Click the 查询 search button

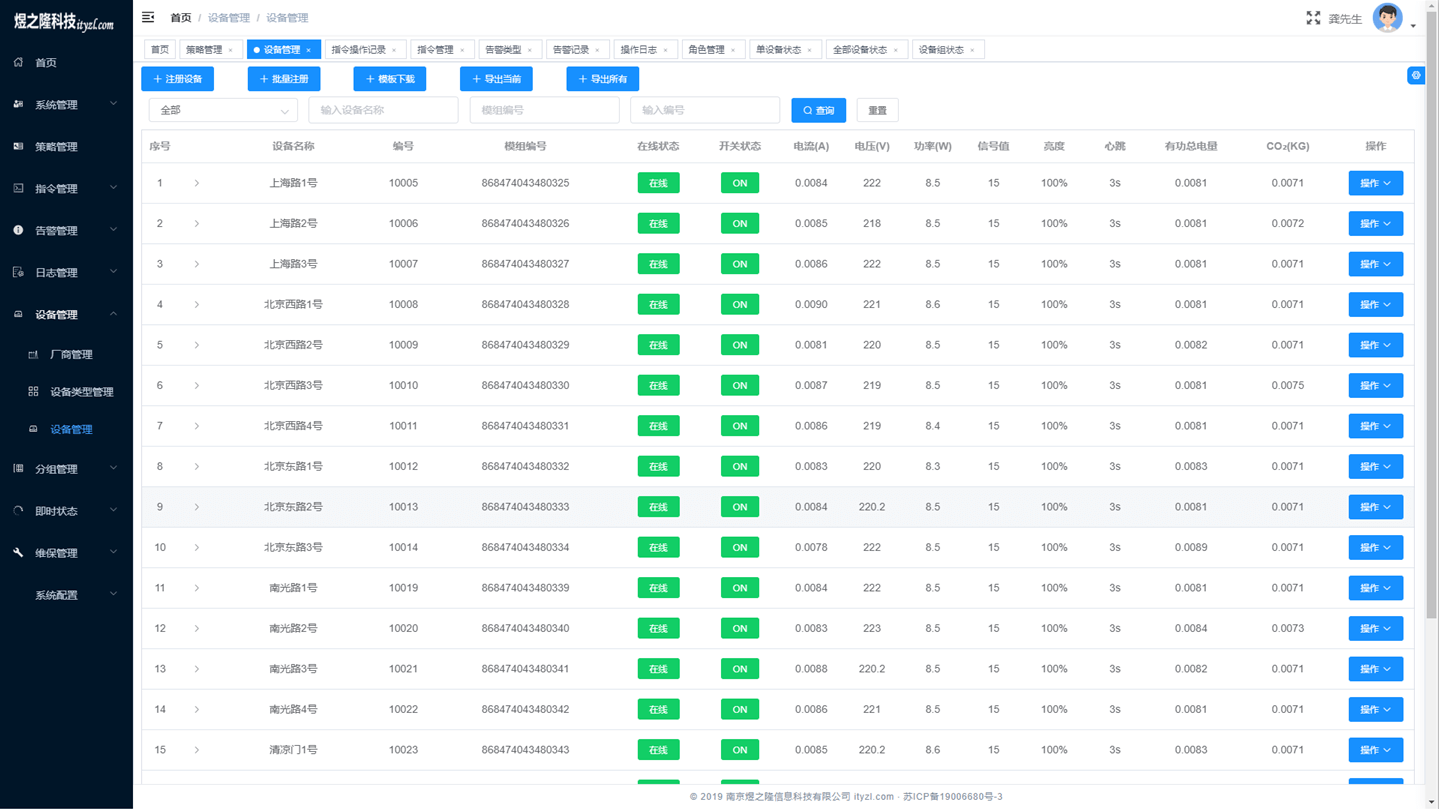point(818,110)
